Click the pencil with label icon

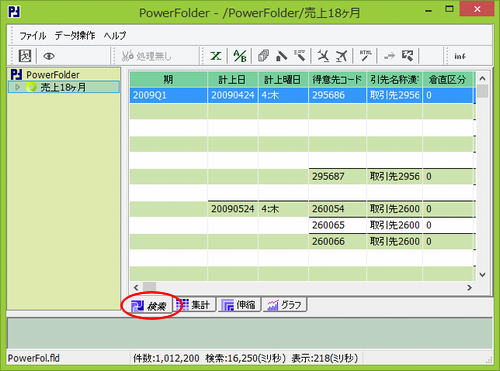(x=300, y=56)
